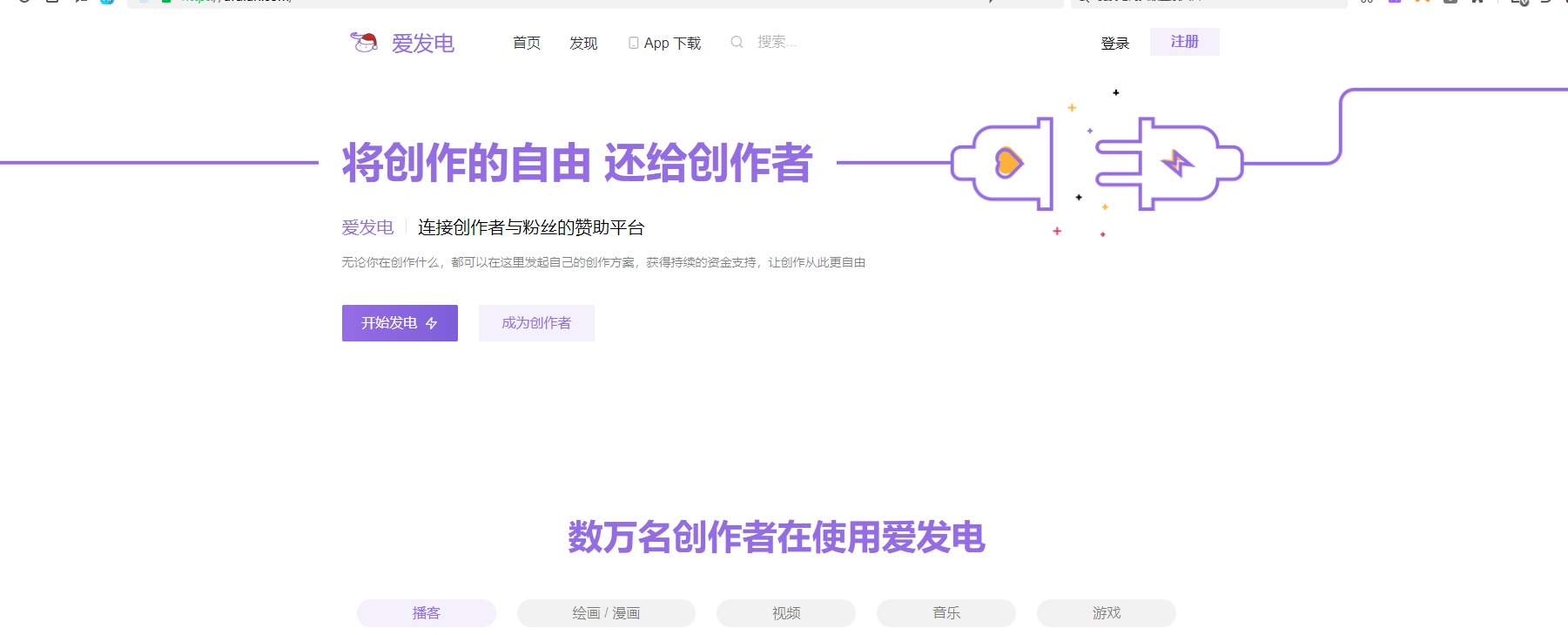Image resolution: width=1568 pixels, height=635 pixels.
Task: Click the 成为创作者 button
Action: click(536, 323)
